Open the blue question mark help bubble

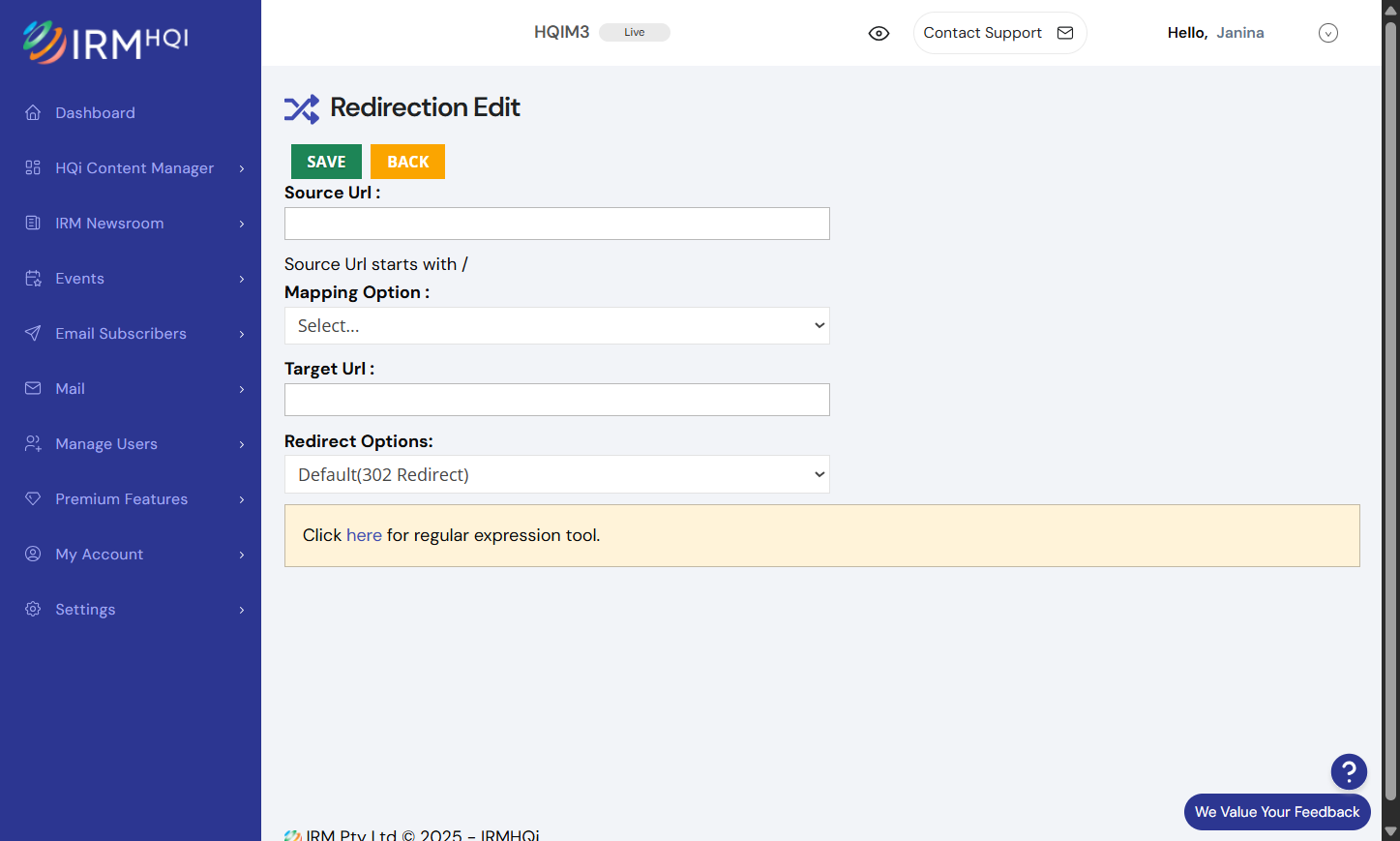point(1349,771)
